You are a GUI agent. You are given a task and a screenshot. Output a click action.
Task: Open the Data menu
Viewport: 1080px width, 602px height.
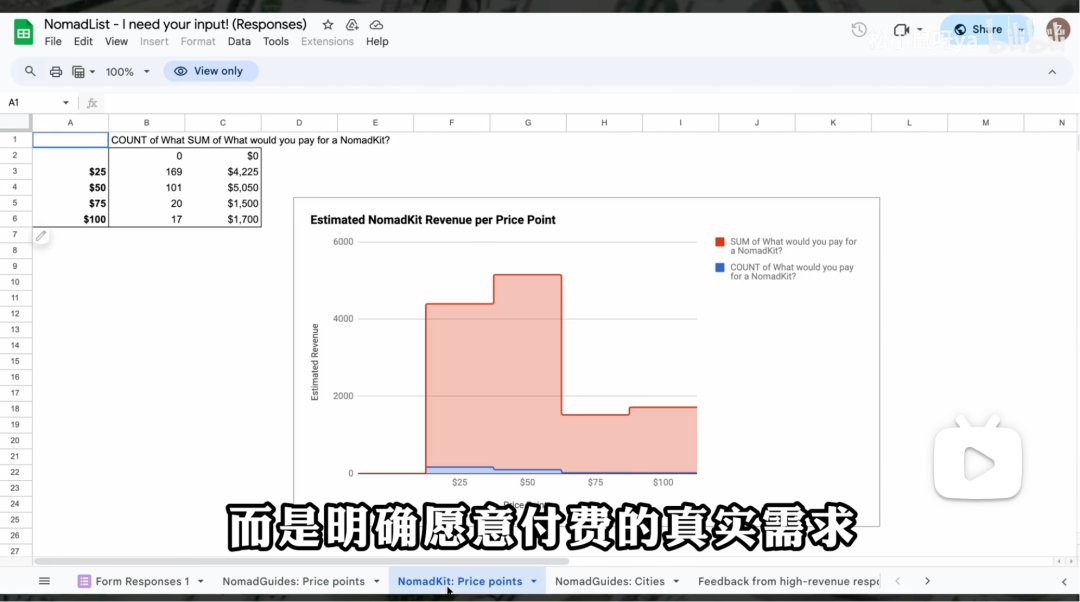coord(239,41)
